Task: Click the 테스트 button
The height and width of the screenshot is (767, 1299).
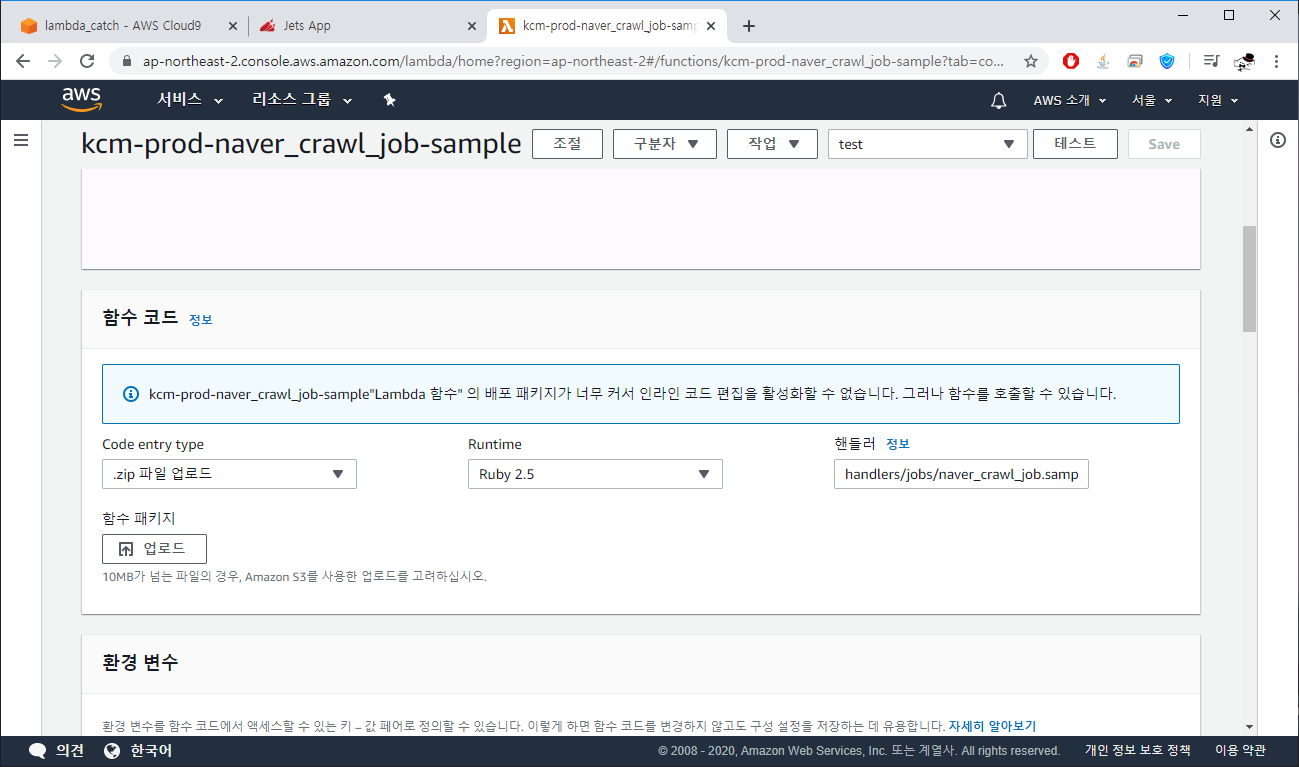Action: pyautogui.click(x=1075, y=144)
